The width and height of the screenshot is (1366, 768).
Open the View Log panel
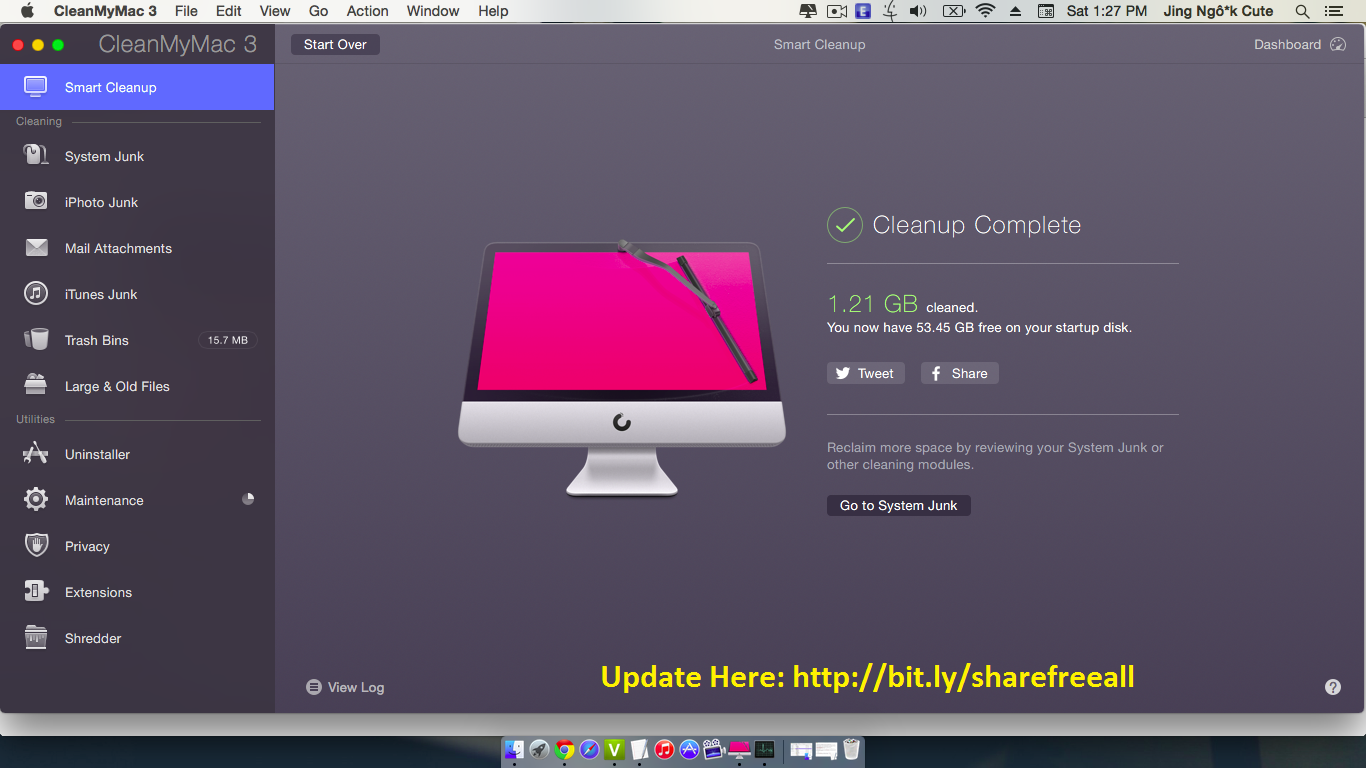(345, 687)
